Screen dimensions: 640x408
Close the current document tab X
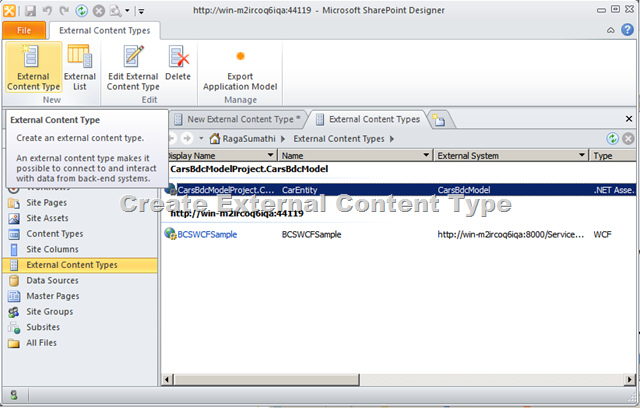tap(629, 119)
